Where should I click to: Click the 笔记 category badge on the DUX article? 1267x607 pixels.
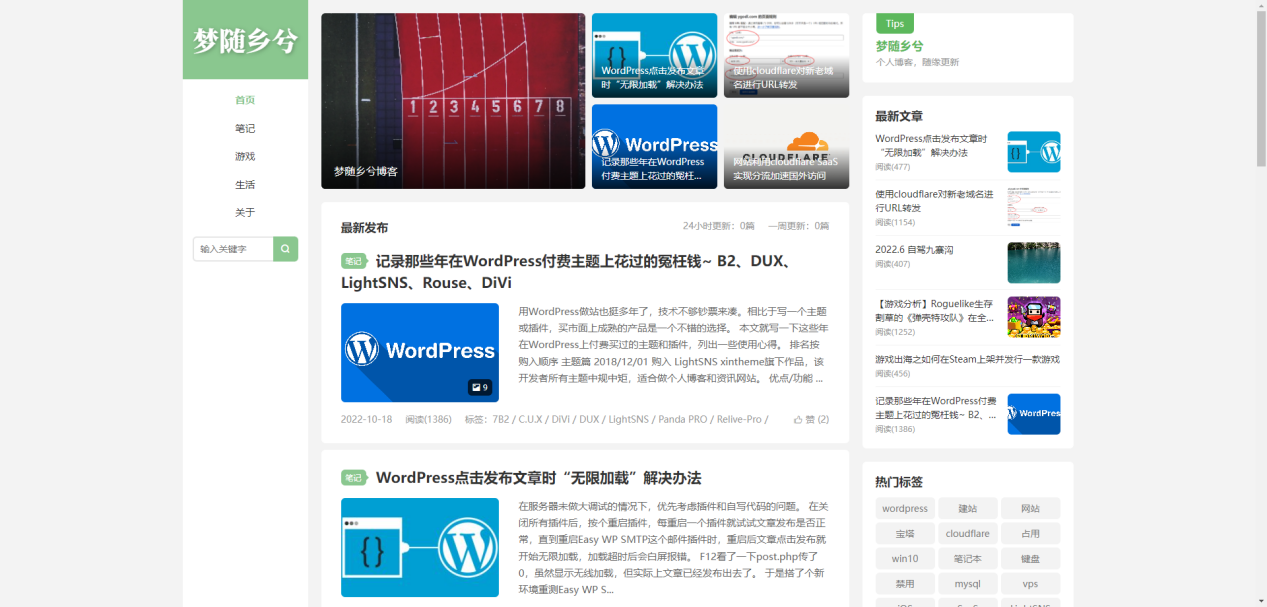354,261
